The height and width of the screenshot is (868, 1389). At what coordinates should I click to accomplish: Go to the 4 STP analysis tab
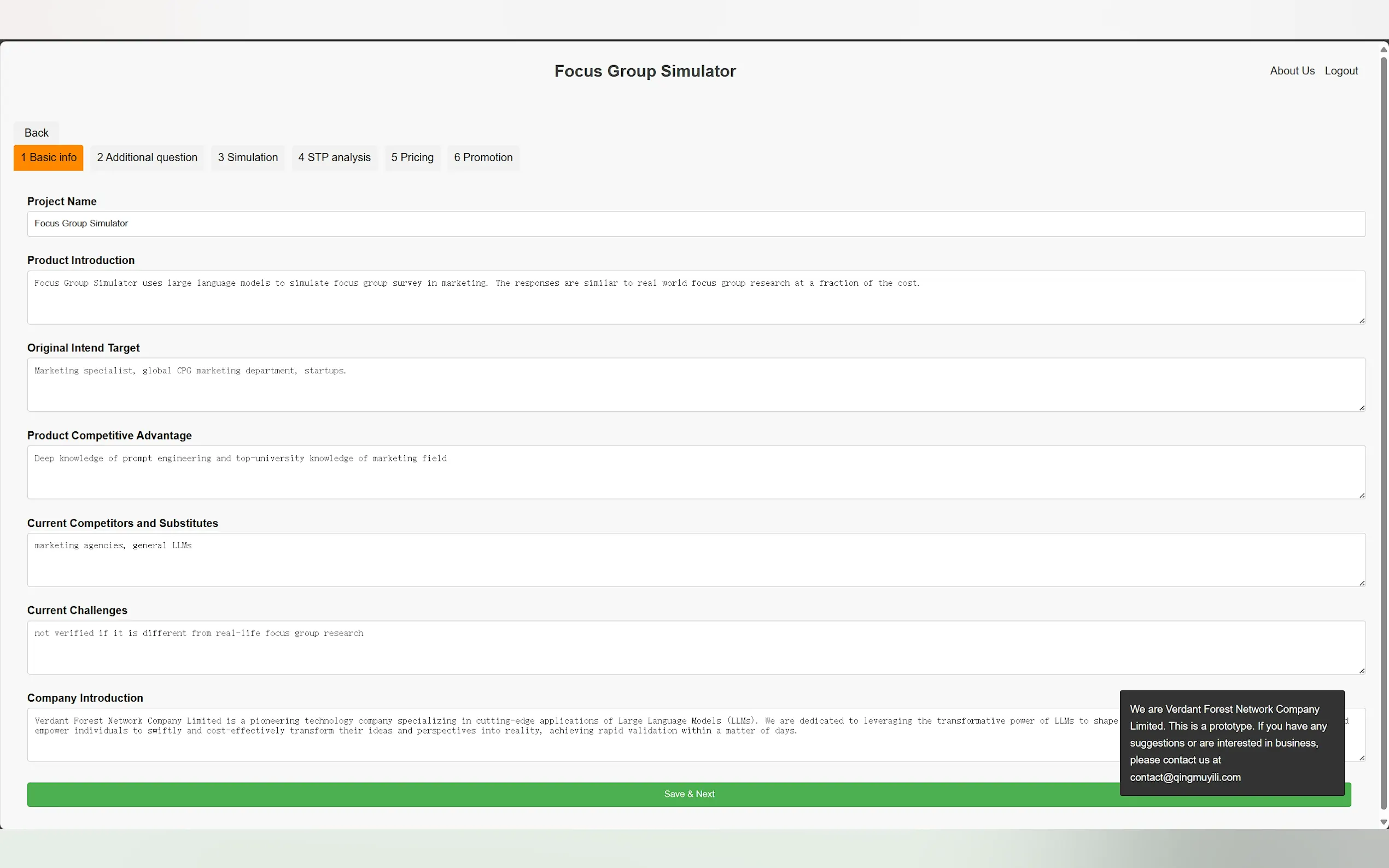click(x=334, y=157)
